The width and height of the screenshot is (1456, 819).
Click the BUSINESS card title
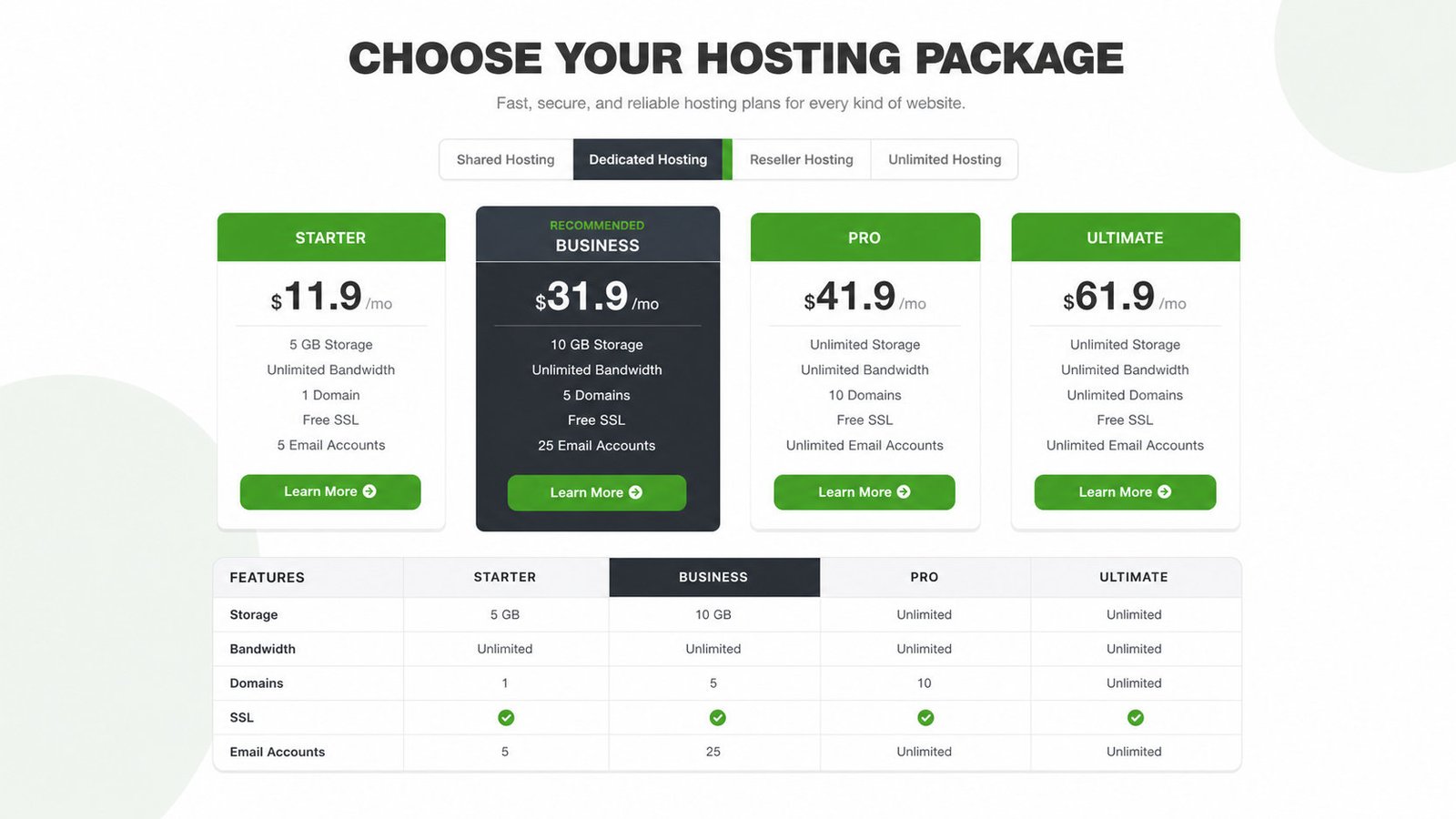pos(598,246)
